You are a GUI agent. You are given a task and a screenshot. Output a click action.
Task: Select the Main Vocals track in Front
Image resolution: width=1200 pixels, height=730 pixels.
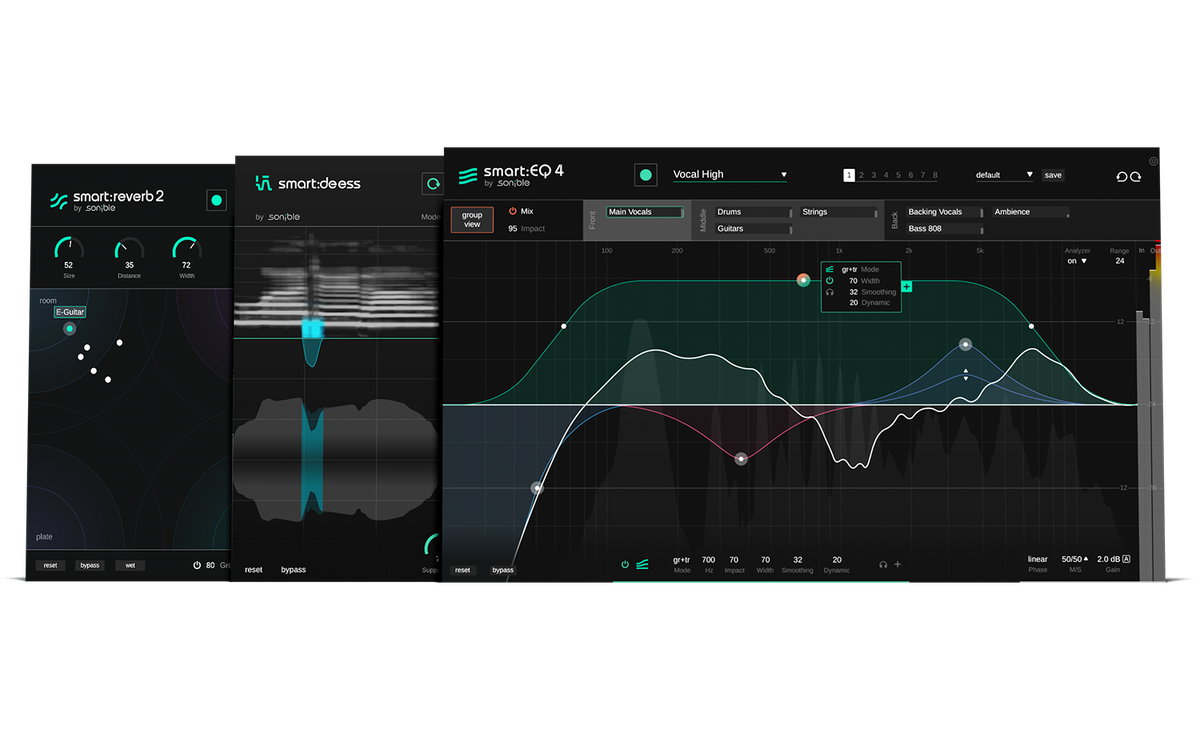click(x=645, y=212)
